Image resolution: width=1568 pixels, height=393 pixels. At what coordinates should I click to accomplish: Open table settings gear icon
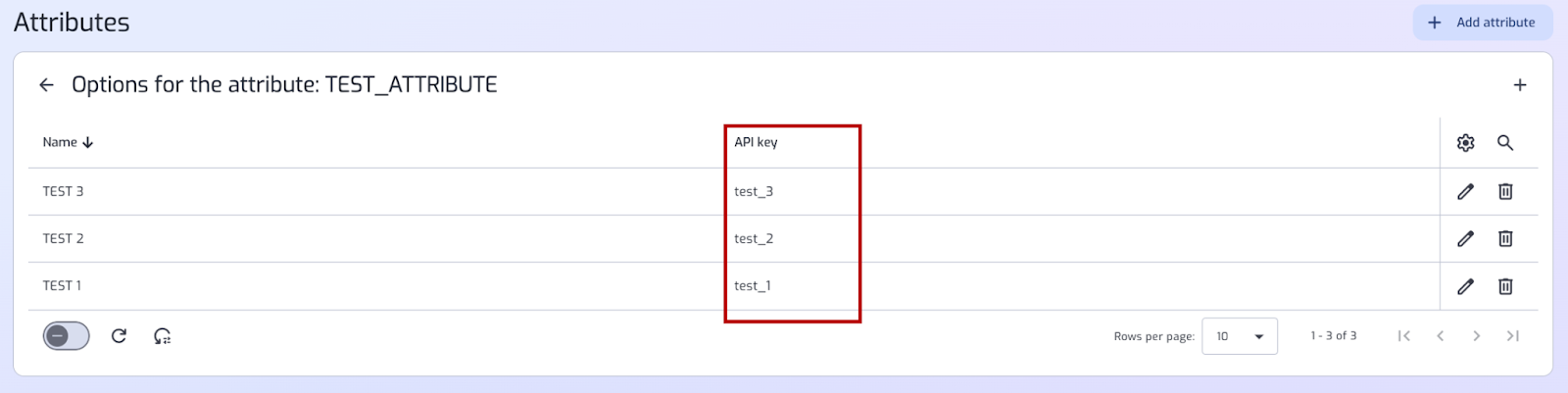tap(1465, 143)
